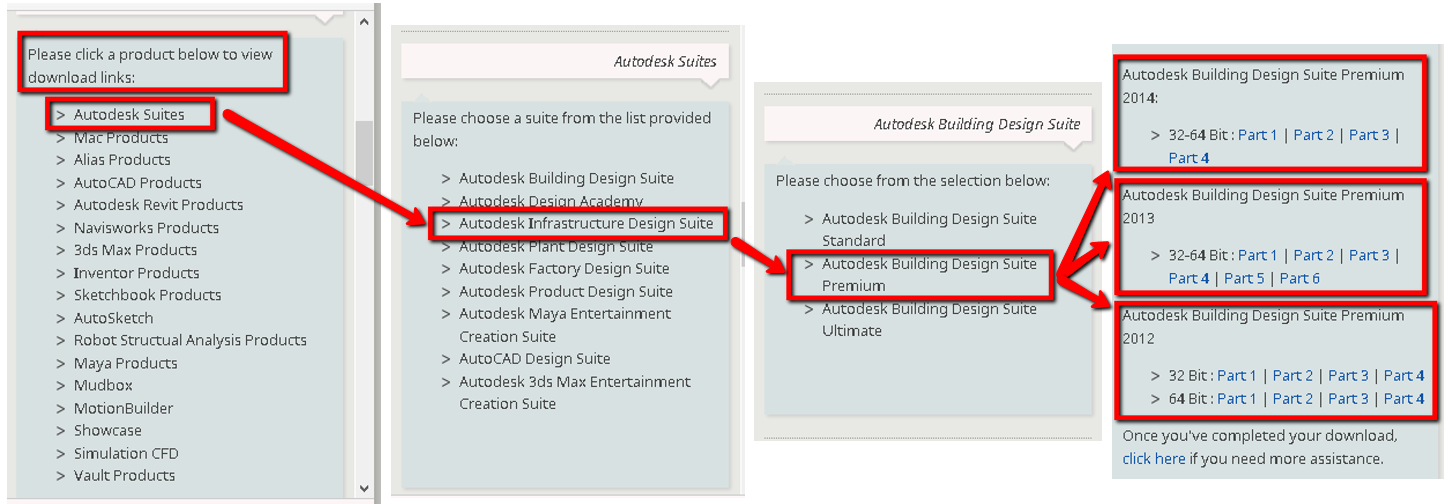Choose Autodesk Building Design Suite Ultimate
Viewport: 1453px width, 504px height.
(928, 319)
